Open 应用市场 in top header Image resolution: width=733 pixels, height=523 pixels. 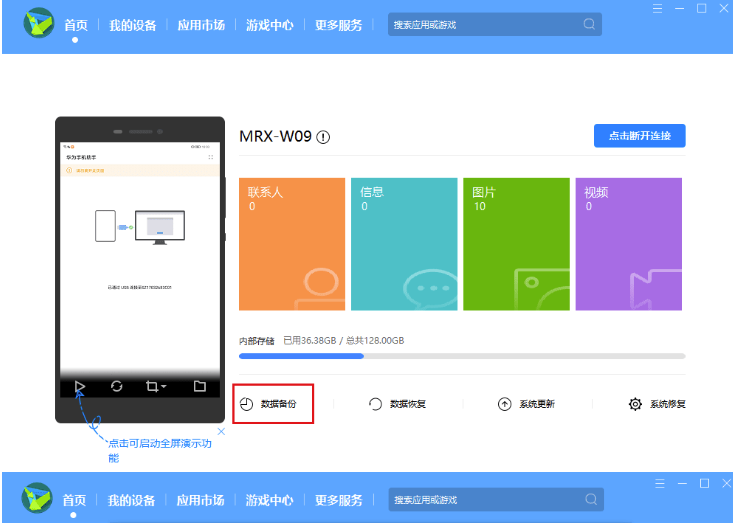[x=201, y=25]
